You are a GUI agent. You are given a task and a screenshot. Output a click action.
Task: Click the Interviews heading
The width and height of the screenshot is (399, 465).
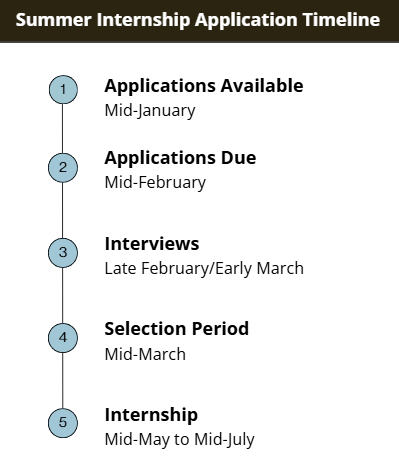pyautogui.click(x=152, y=244)
